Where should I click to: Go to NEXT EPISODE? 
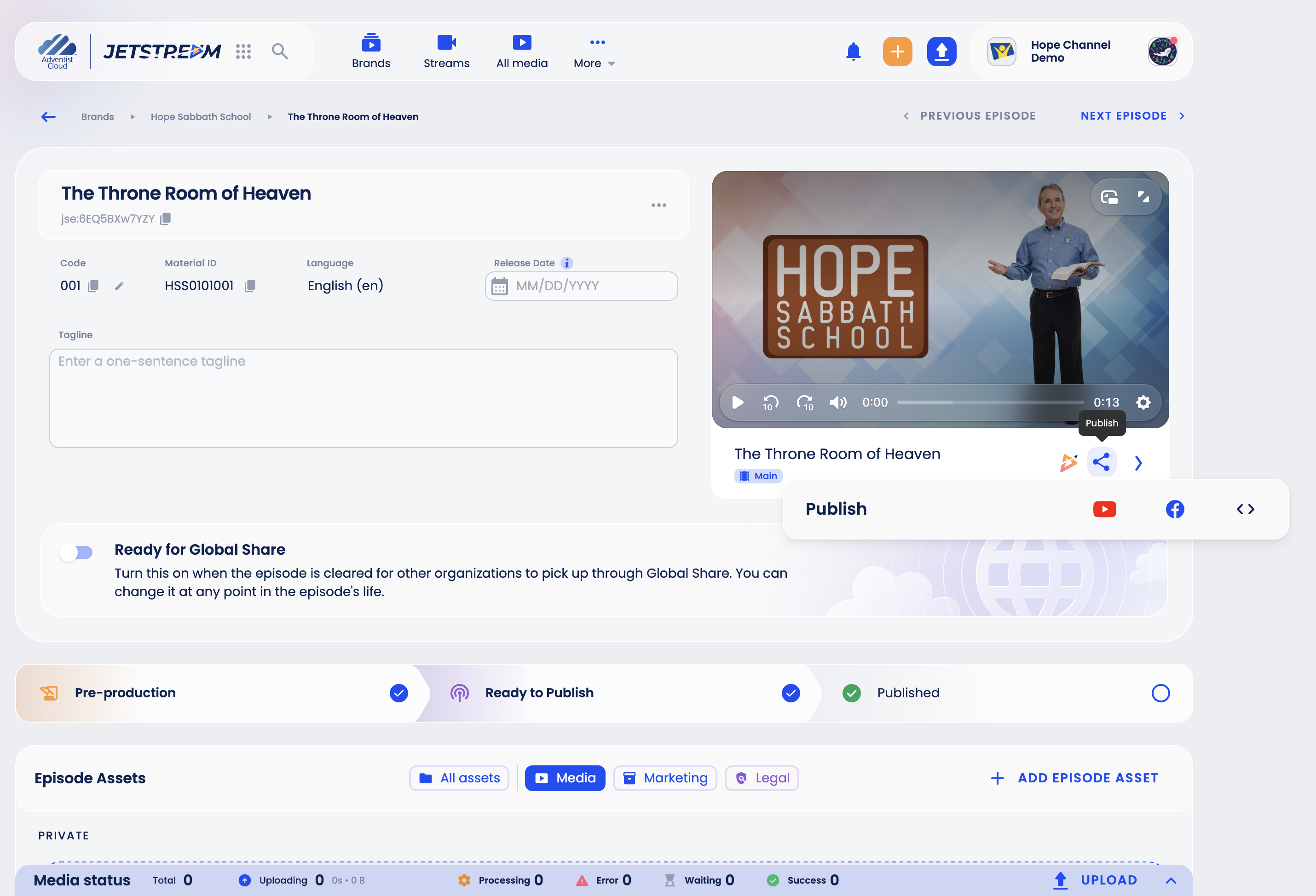click(1132, 116)
